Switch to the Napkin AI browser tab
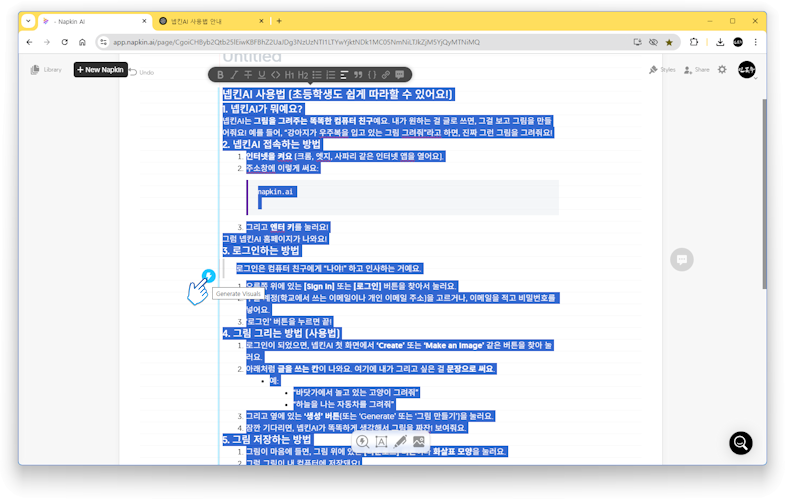Image resolution: width=785 pixels, height=499 pixels. point(95,21)
